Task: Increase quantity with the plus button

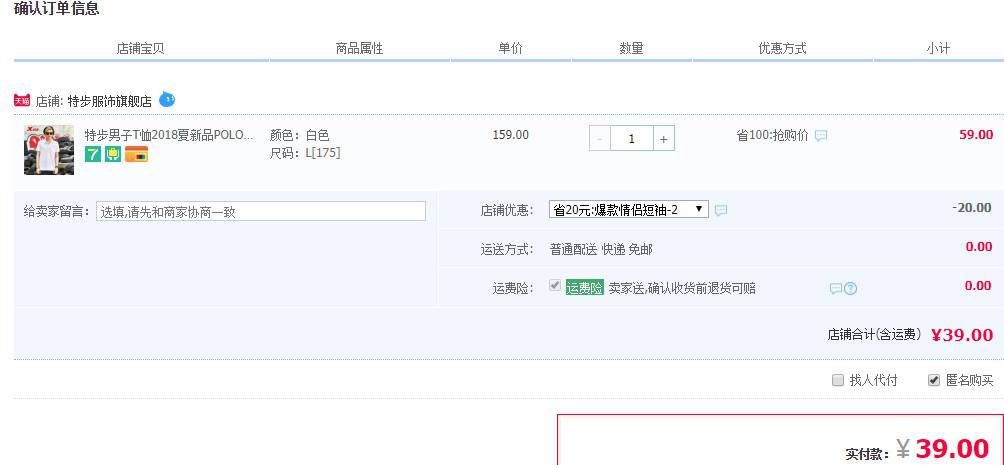Action: tap(663, 138)
